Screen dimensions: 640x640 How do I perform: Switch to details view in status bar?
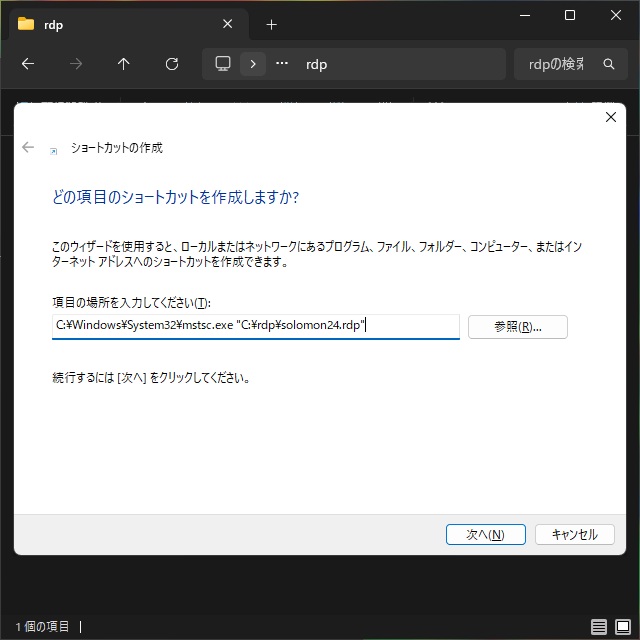pos(599,627)
